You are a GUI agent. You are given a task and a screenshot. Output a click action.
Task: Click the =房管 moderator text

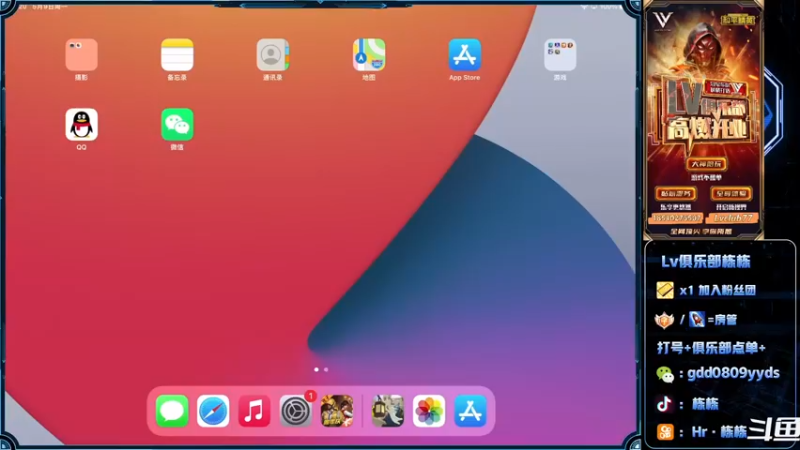[722, 320]
